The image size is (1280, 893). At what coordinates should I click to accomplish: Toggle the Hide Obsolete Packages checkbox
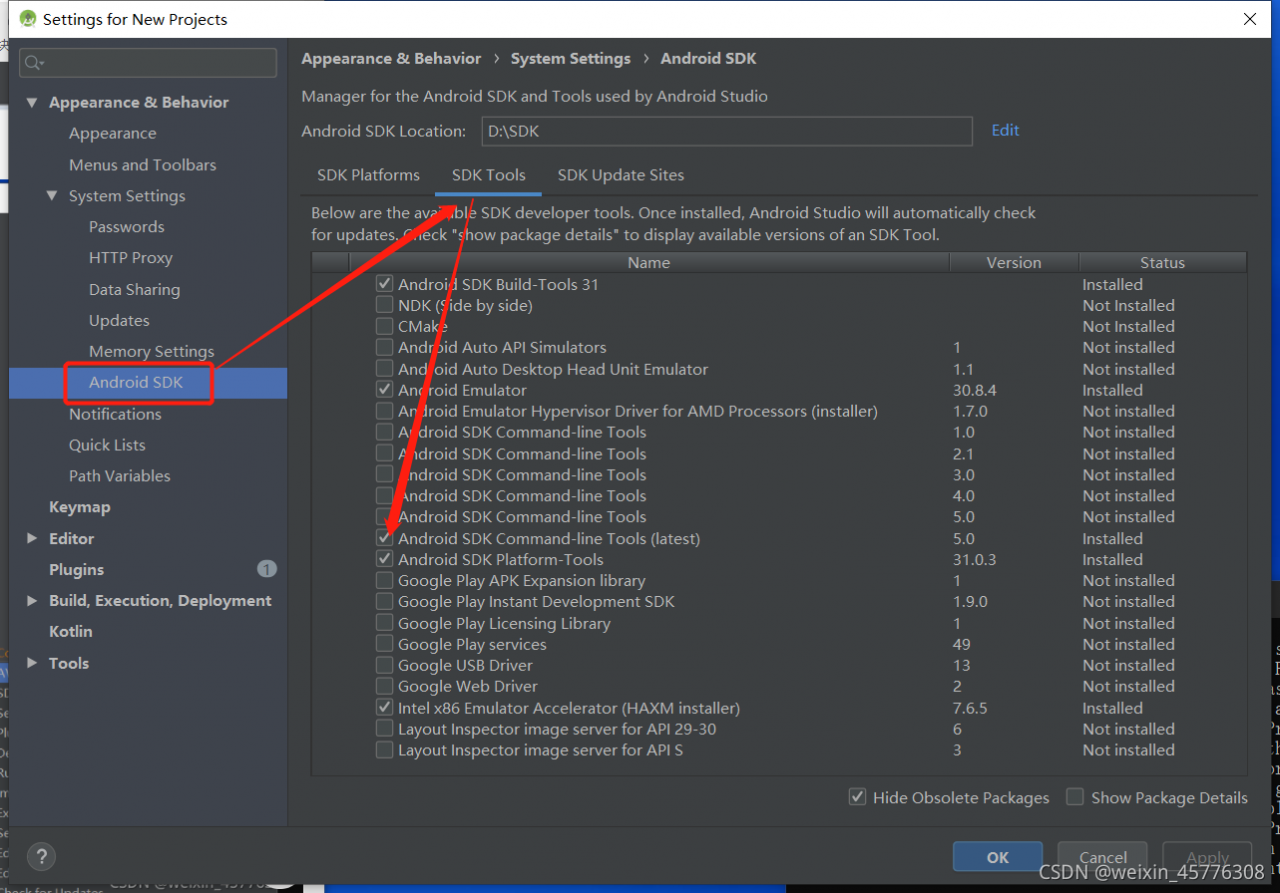(857, 797)
